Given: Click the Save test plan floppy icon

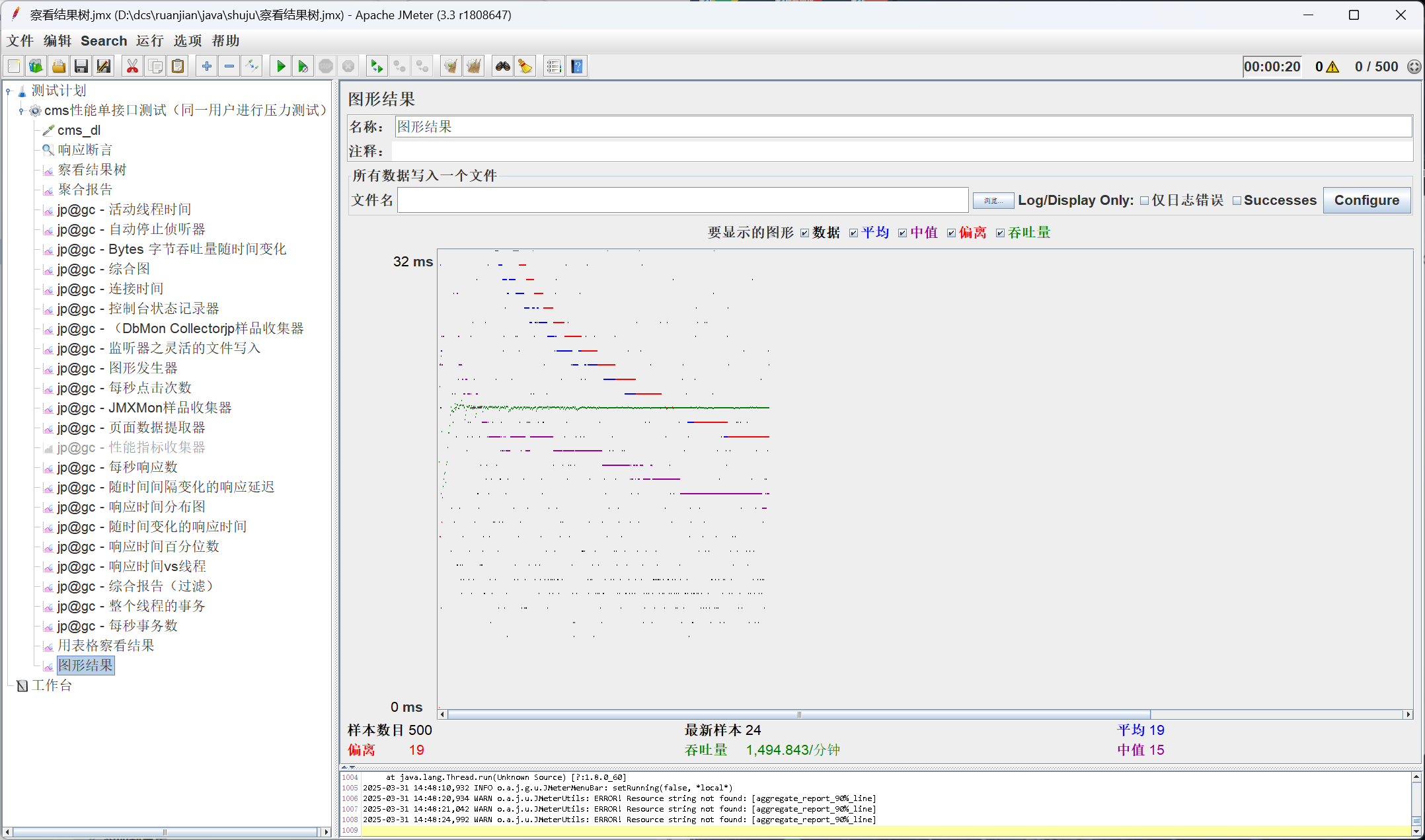Looking at the screenshot, I should tap(81, 66).
